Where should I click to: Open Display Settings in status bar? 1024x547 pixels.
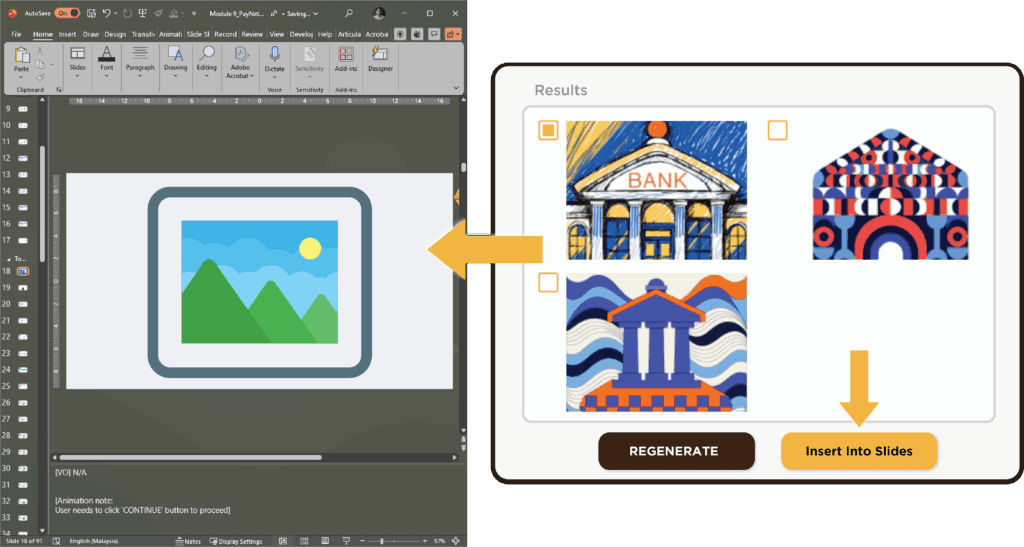(x=236, y=541)
